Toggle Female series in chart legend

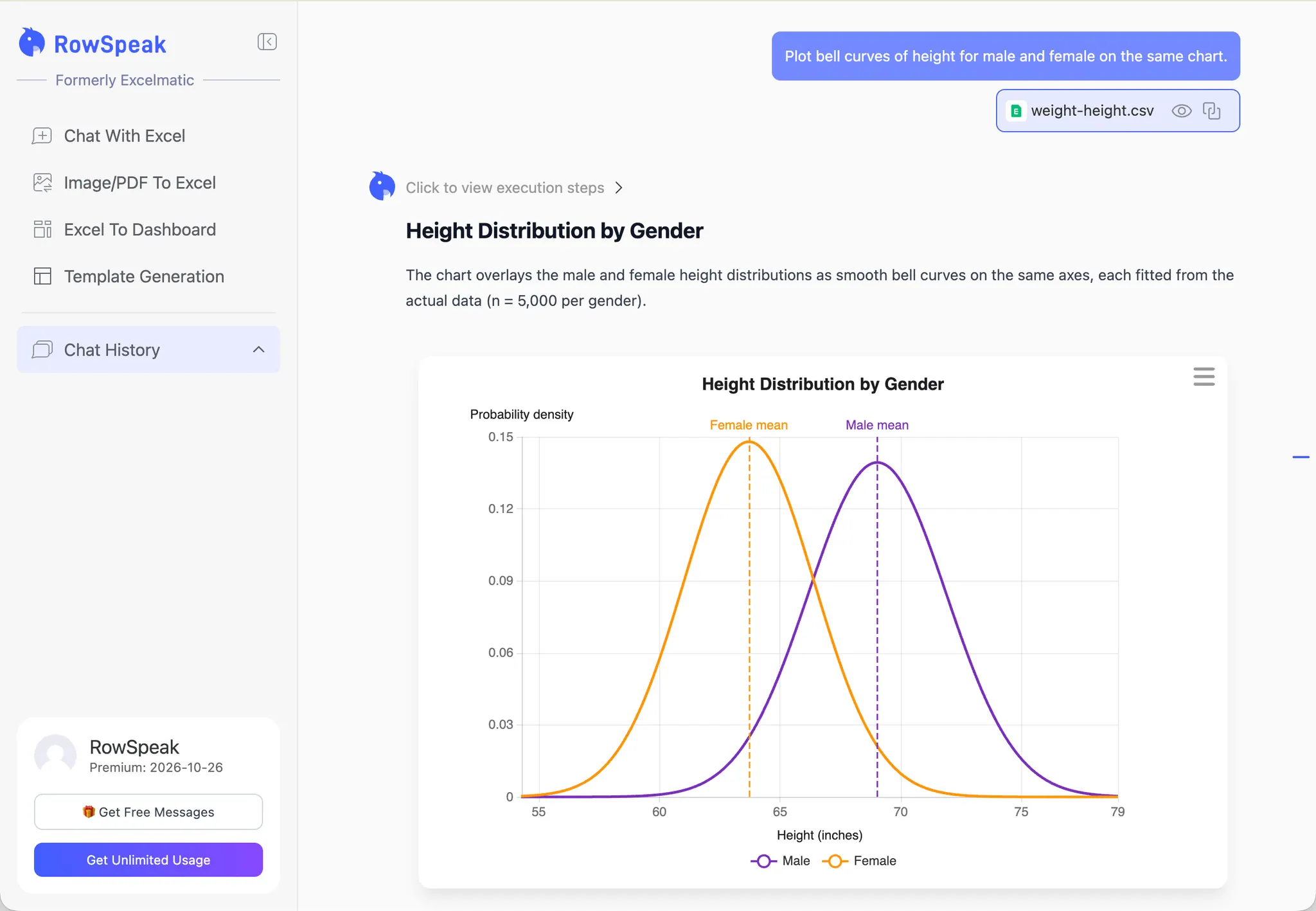(x=859, y=861)
